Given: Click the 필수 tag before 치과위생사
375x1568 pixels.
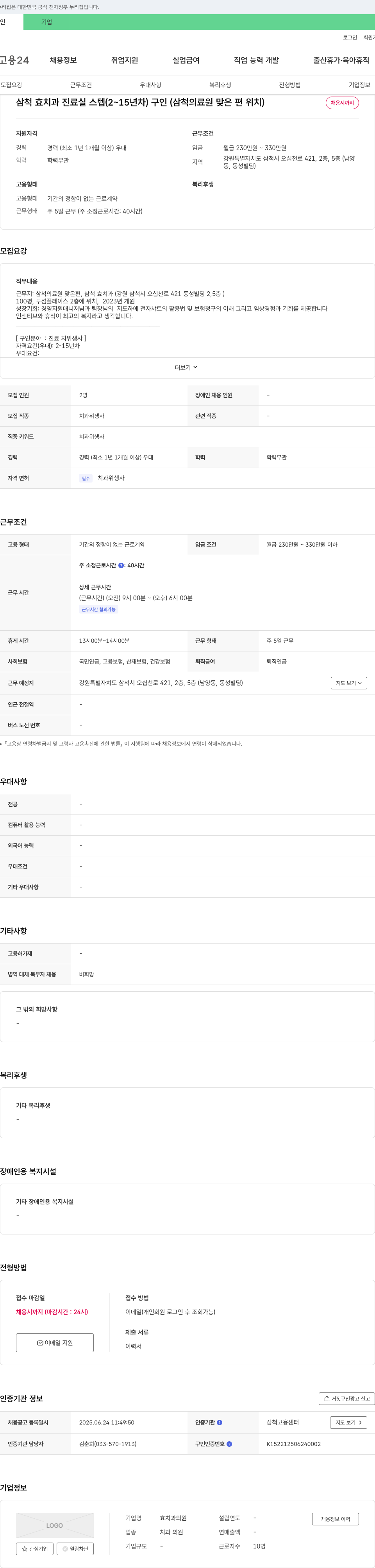Looking at the screenshot, I should (86, 479).
